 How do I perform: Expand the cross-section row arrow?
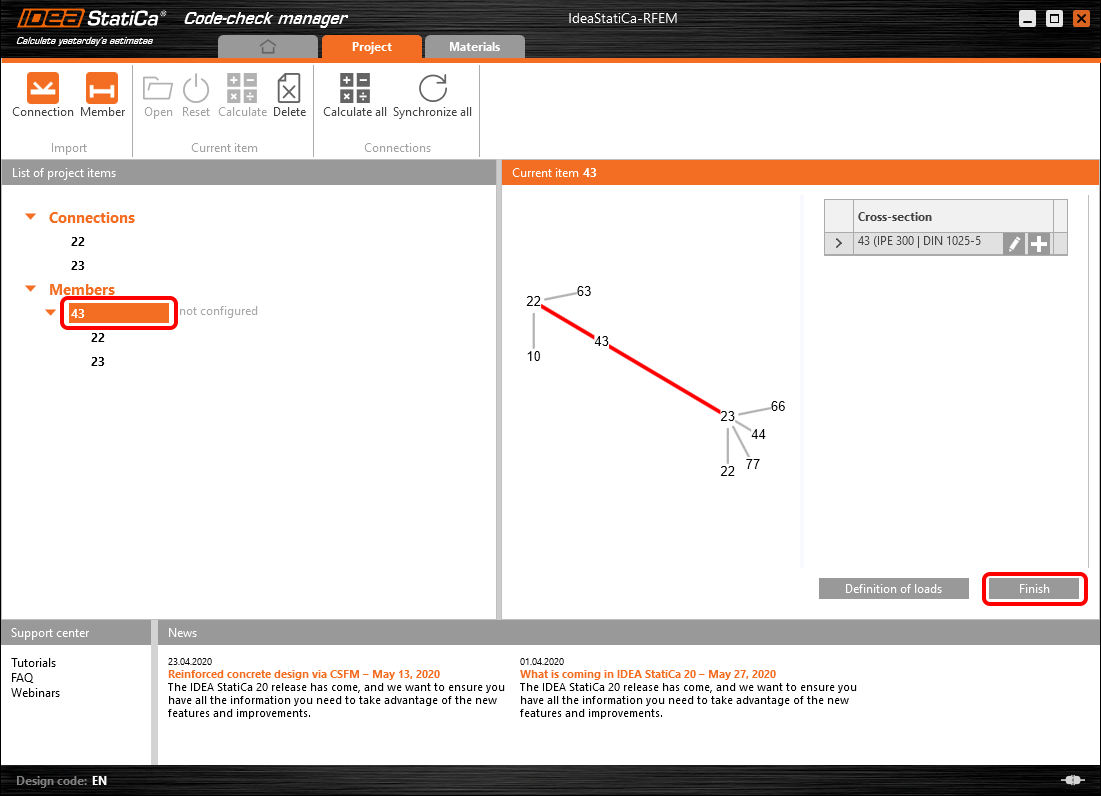click(x=838, y=243)
